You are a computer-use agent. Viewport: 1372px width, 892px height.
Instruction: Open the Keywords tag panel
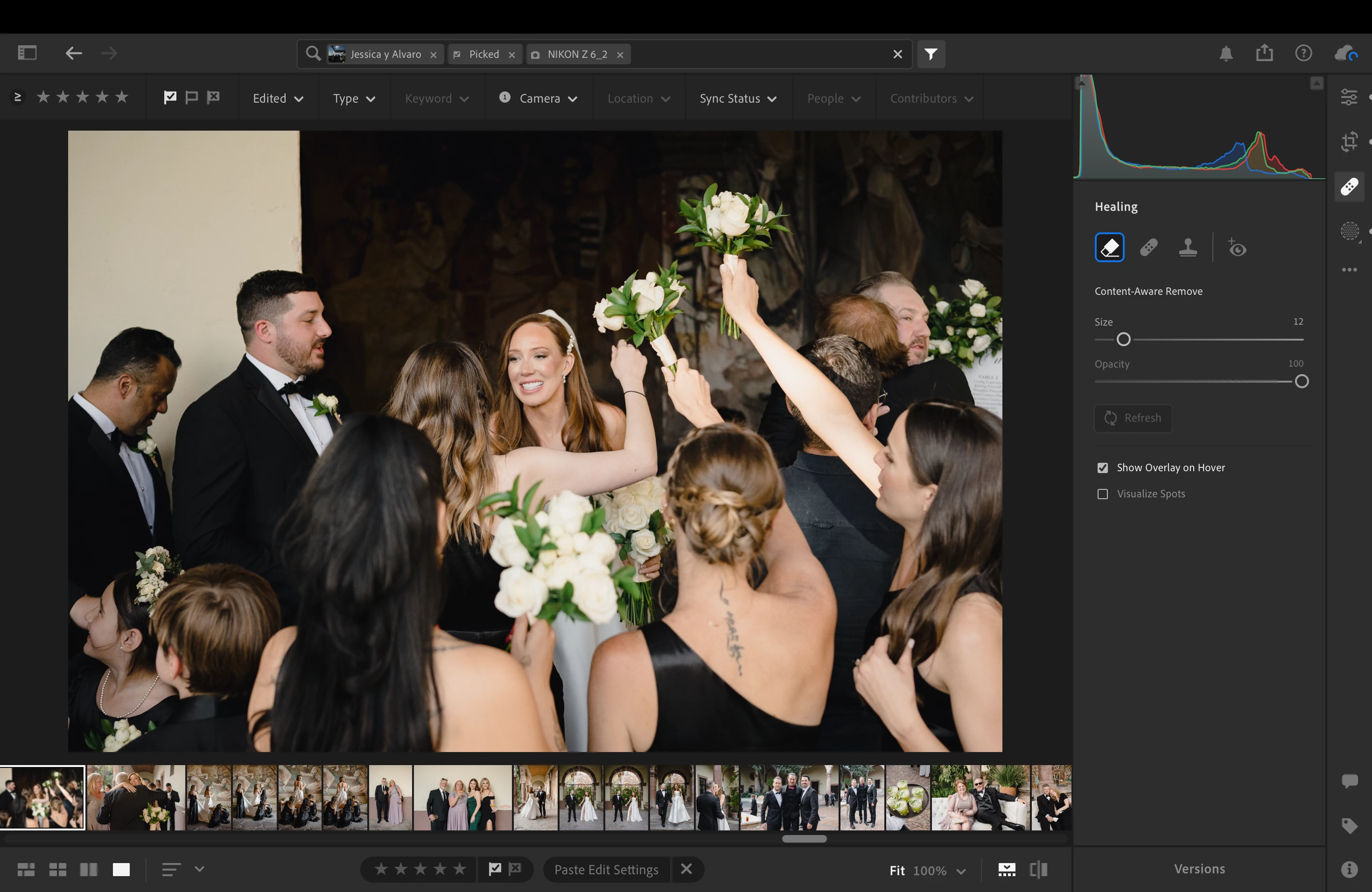(1349, 826)
